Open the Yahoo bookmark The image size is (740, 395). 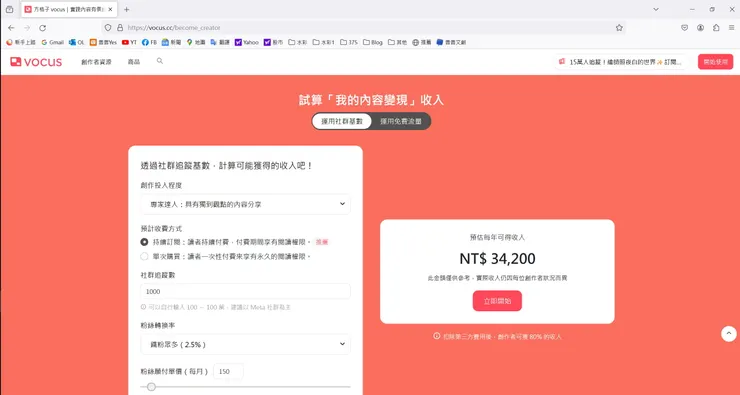coord(247,42)
